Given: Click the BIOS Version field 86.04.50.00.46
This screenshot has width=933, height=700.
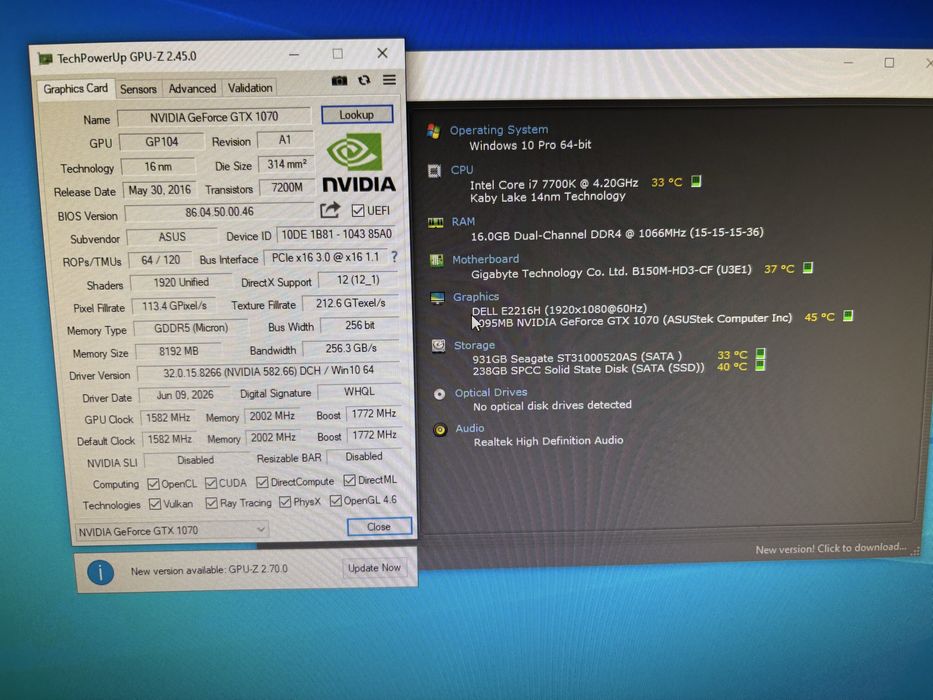Looking at the screenshot, I should (220, 212).
